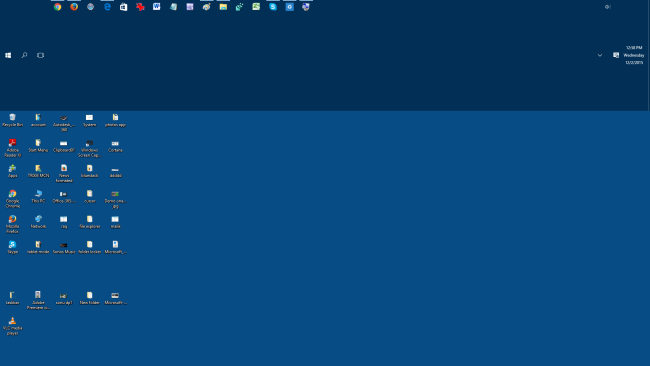Select the file explorer desktop file
This screenshot has height=366, width=650.
(x=90, y=222)
